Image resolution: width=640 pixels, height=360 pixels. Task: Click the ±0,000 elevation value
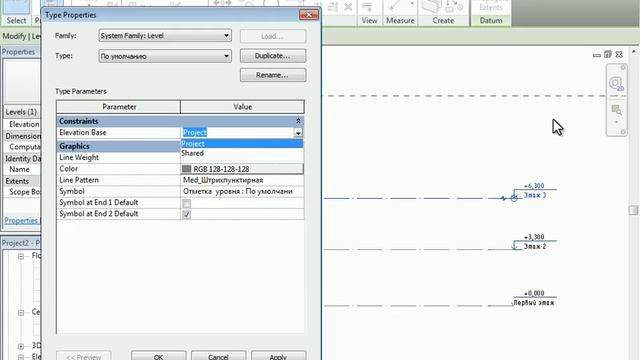[534, 293]
